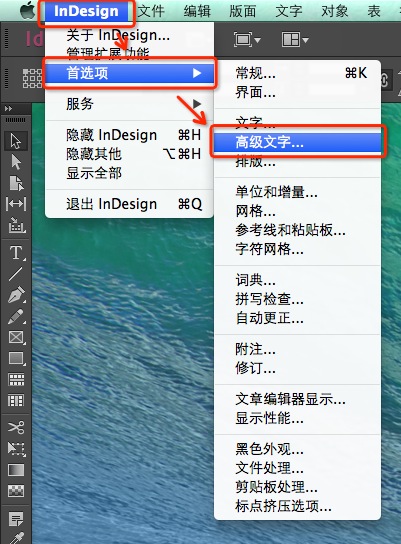Click the reference point grid icon

[x=32, y=78]
